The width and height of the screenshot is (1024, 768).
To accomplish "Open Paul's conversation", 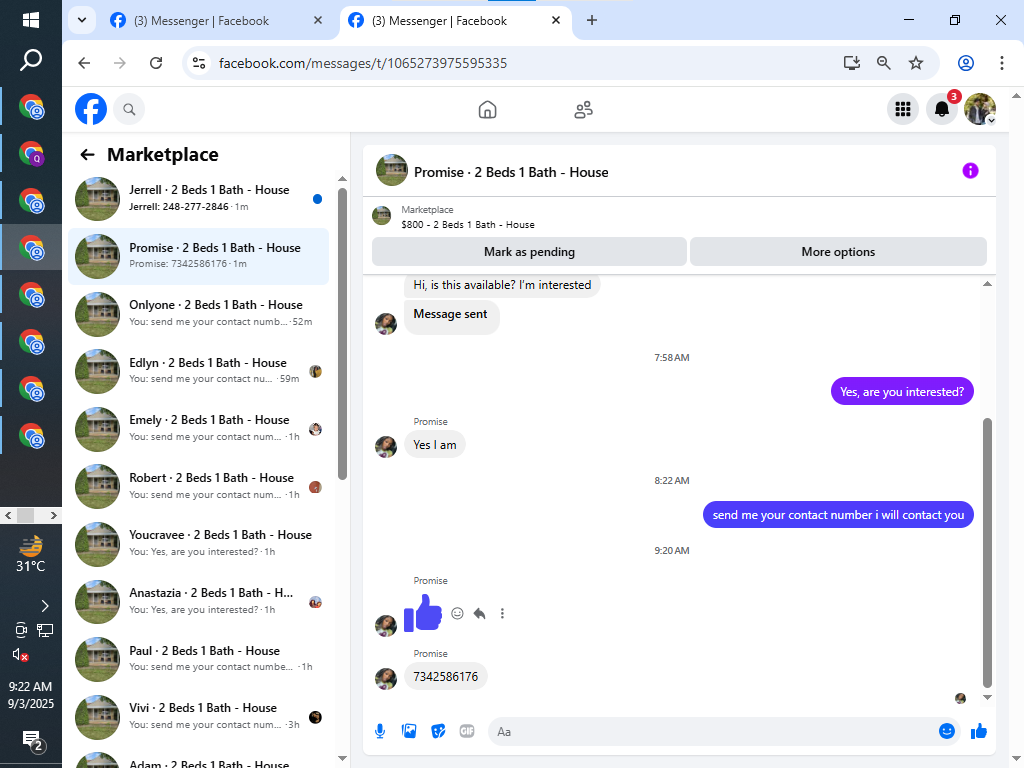I will click(x=199, y=658).
